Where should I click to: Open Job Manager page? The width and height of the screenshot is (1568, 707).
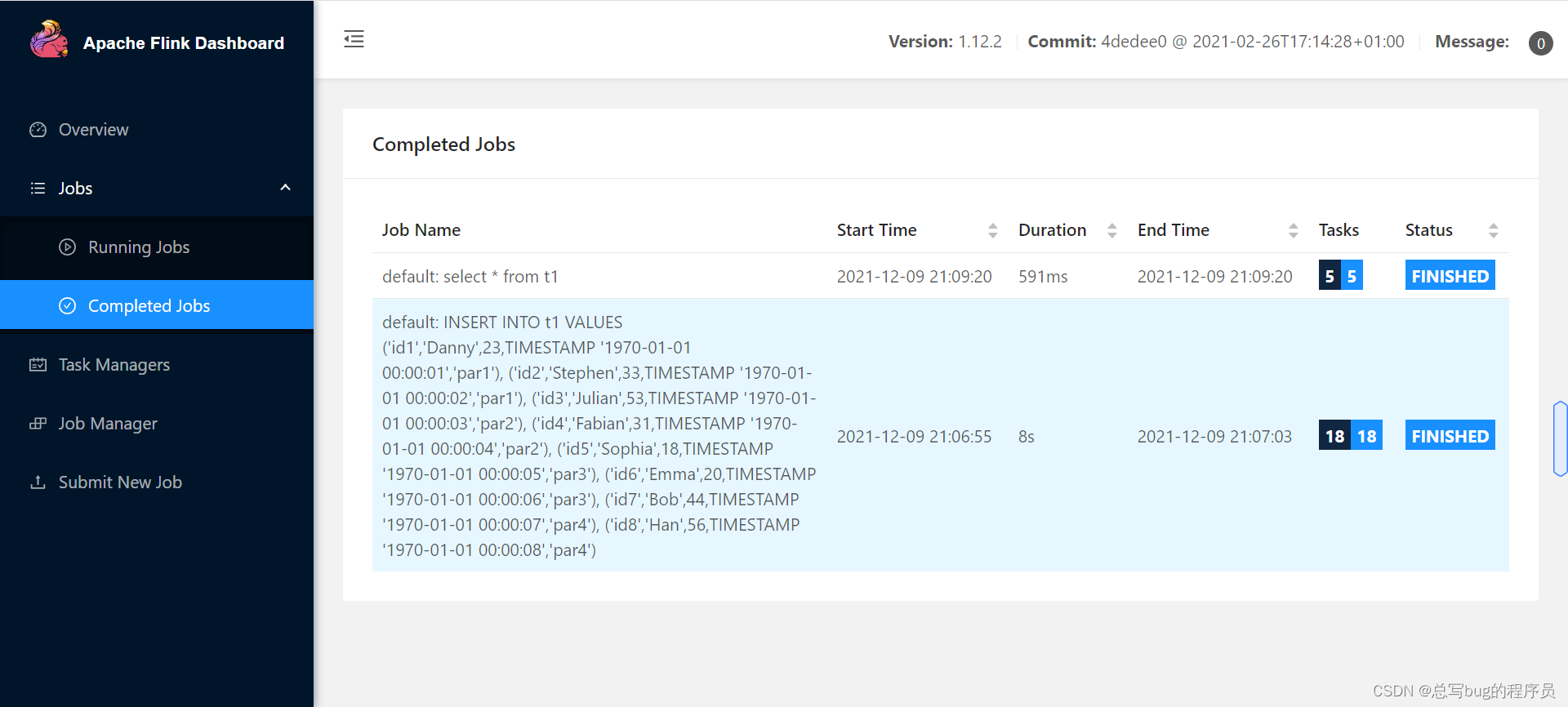157,424
